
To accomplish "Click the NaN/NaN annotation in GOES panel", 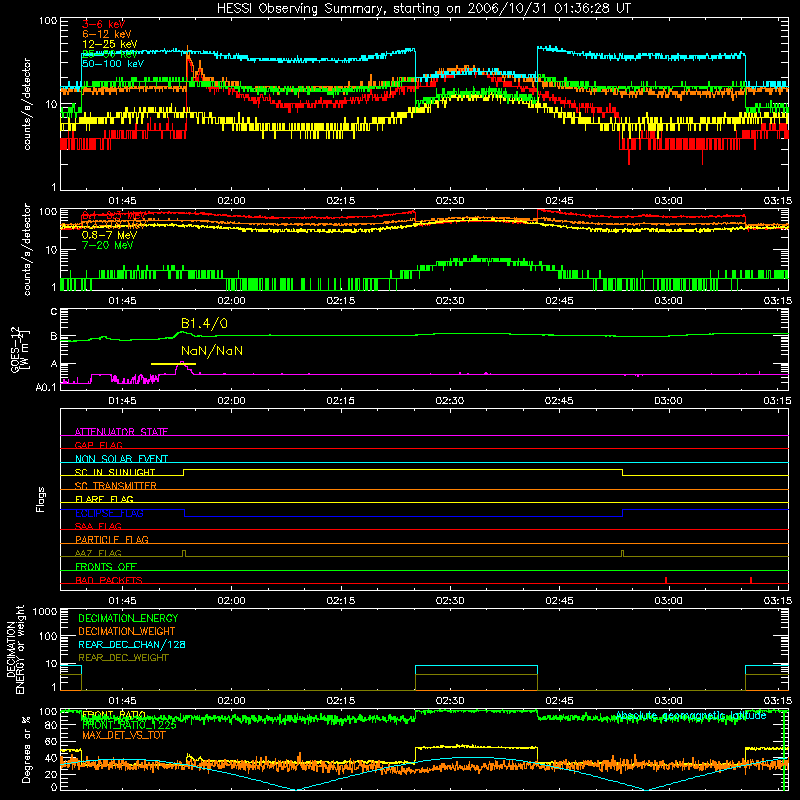I will tap(212, 351).
